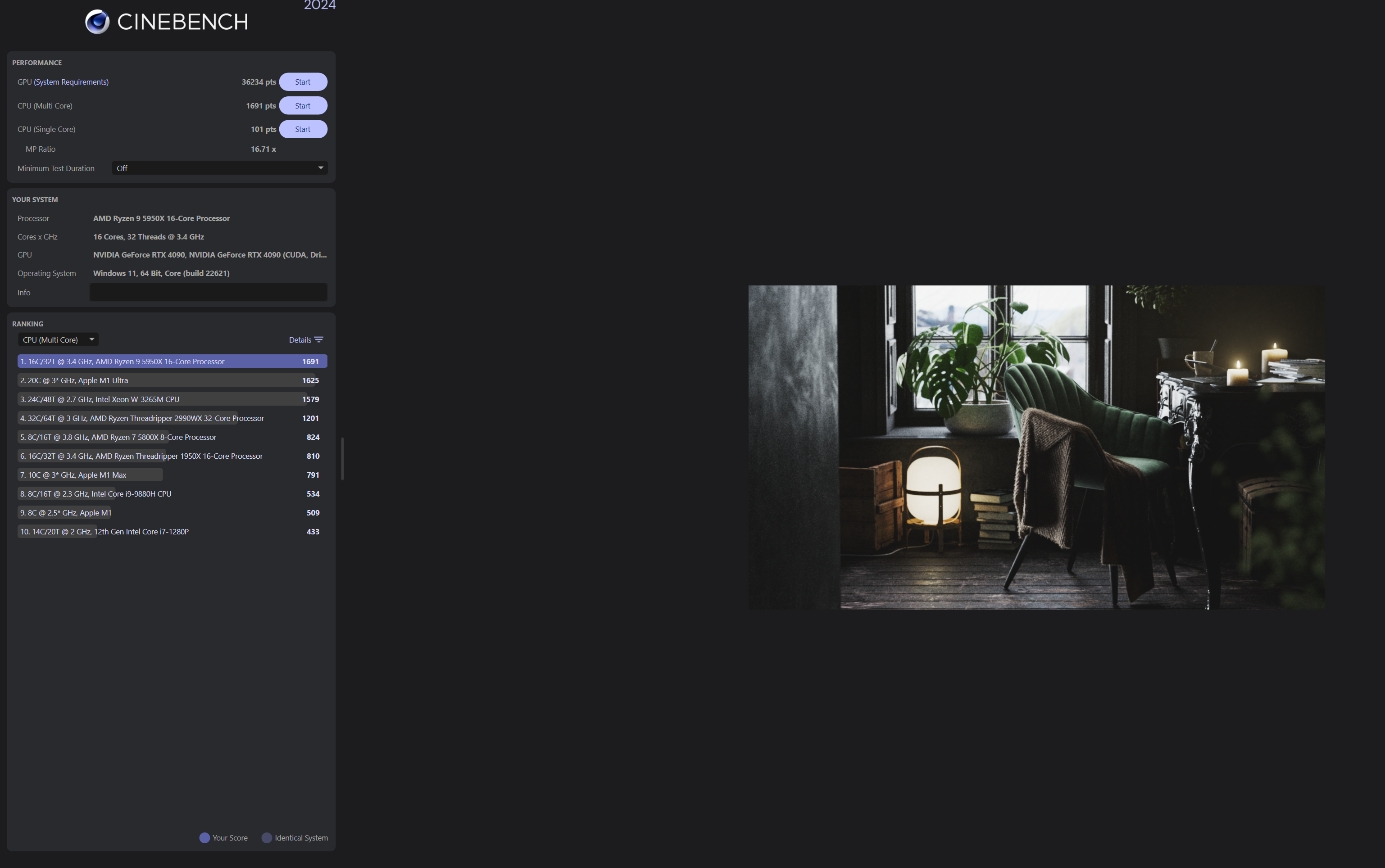This screenshot has height=868, width=1385.
Task: Open the System Requirements link
Action: click(71, 82)
